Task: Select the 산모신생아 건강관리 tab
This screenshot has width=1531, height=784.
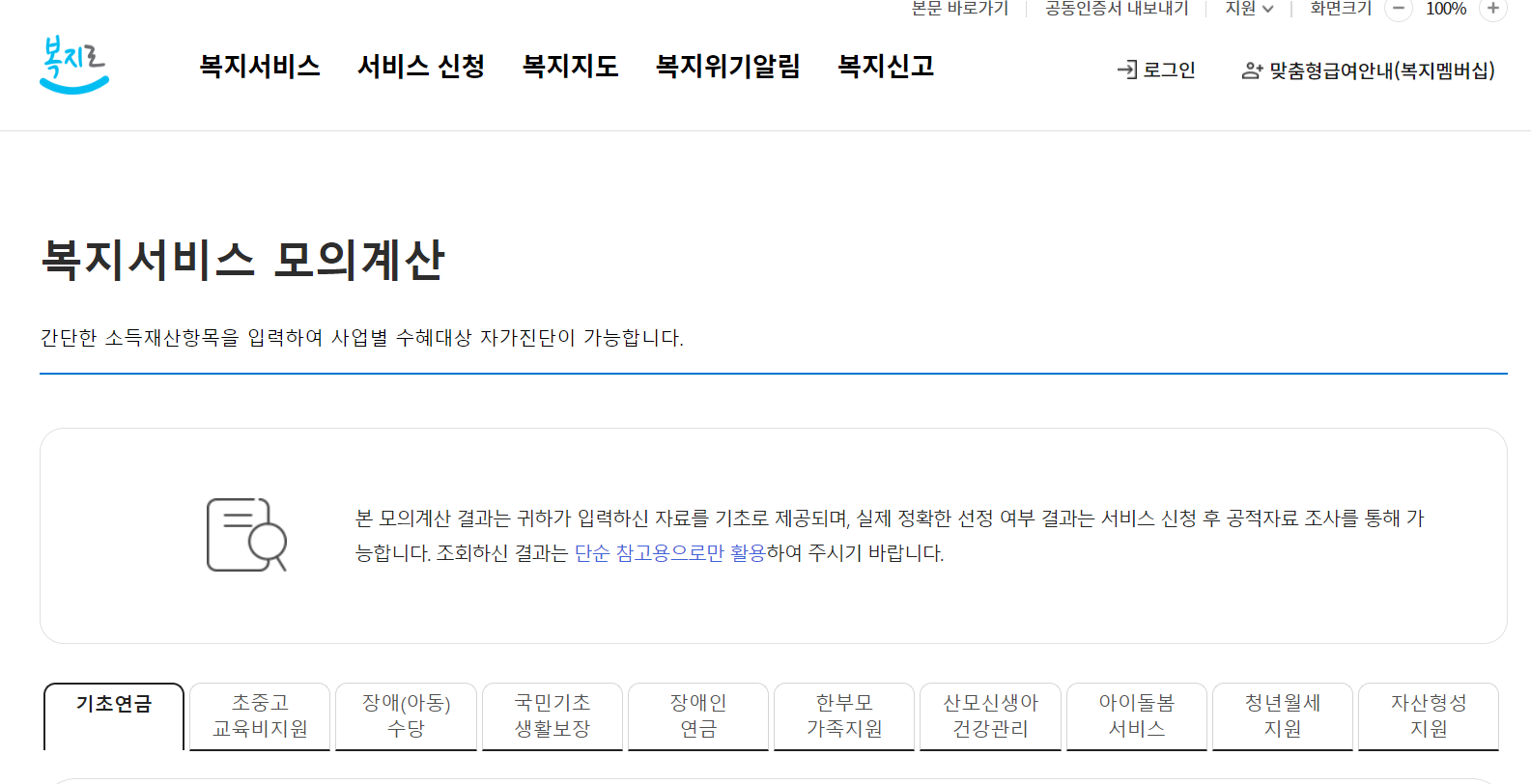Action: click(x=990, y=715)
